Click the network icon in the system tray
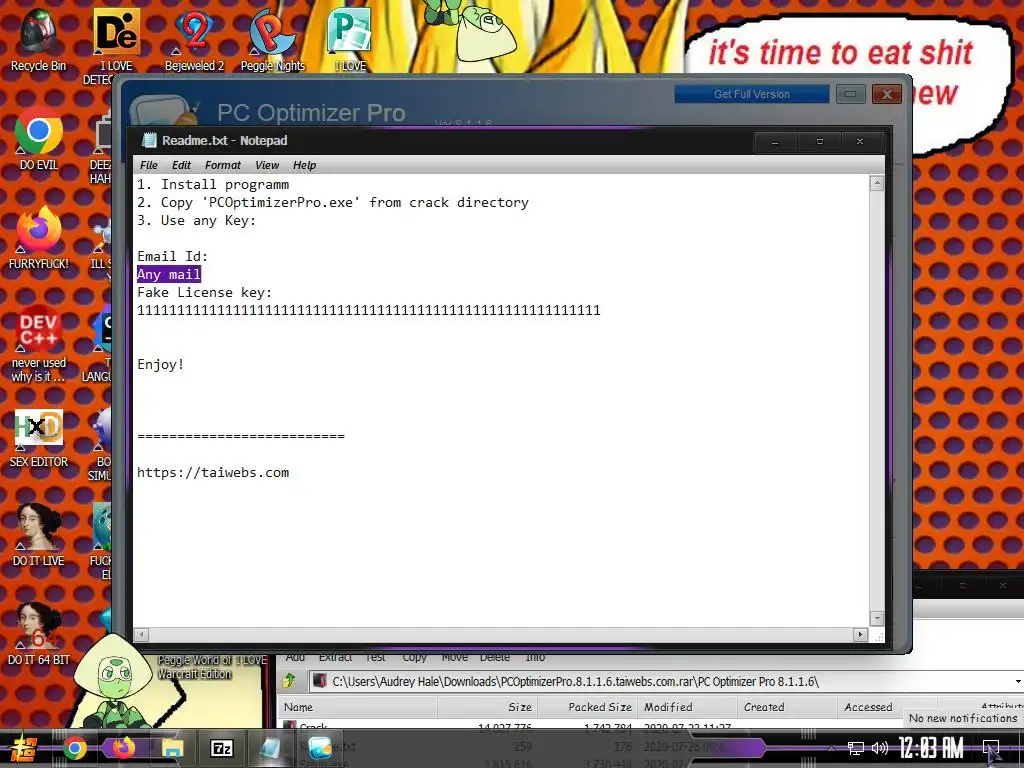Viewport: 1024px width, 768px height. coord(856,748)
